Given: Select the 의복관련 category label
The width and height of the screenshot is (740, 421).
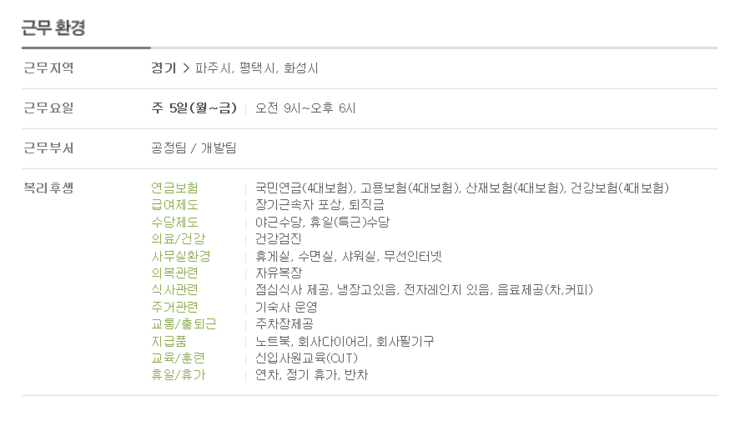Looking at the screenshot, I should pos(175,273).
